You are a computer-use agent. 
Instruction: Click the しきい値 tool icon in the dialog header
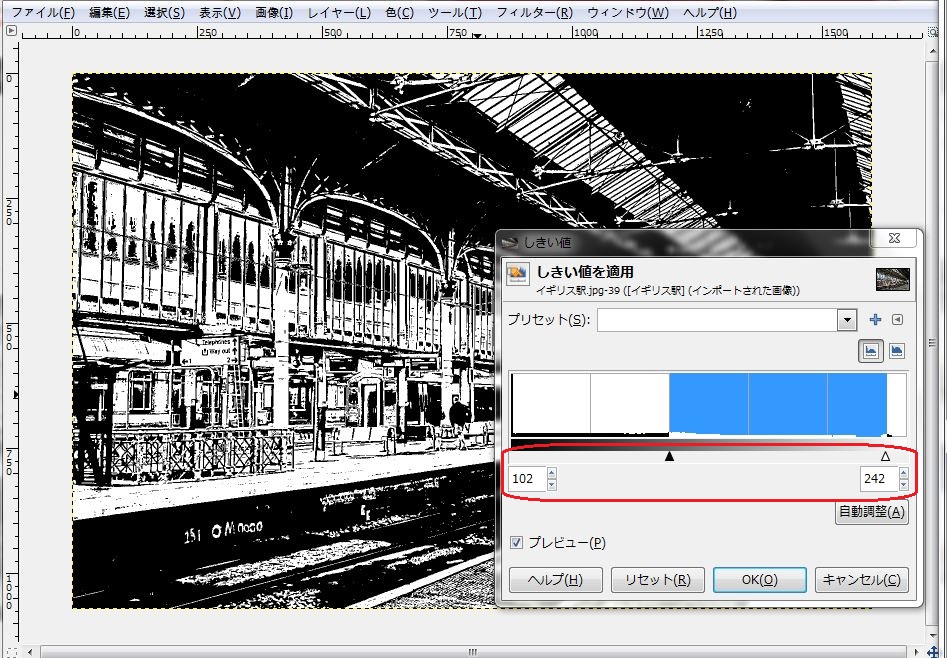518,274
